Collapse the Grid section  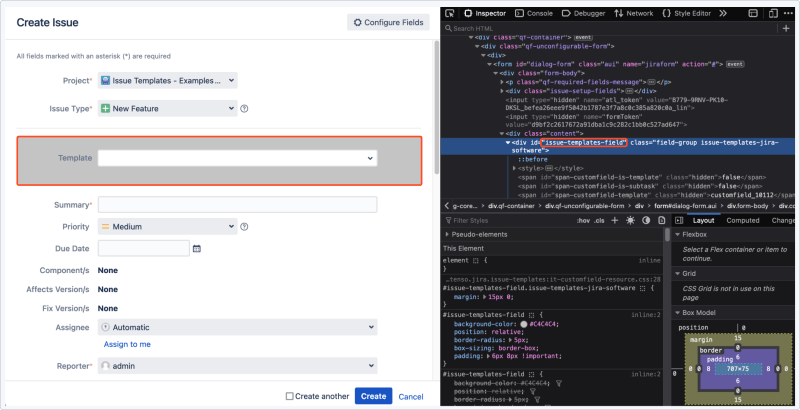coord(678,274)
